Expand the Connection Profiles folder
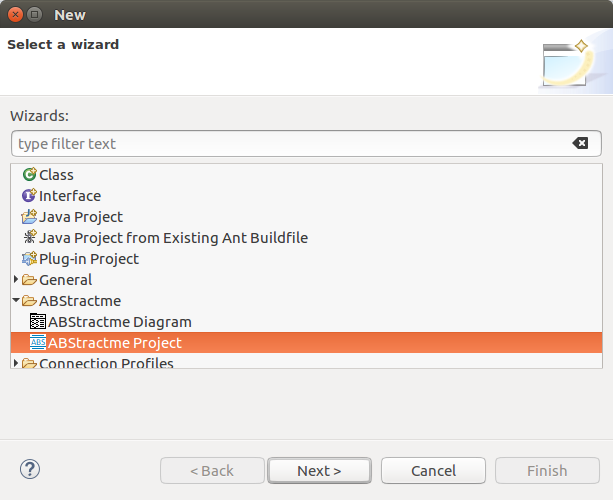 pyautogui.click(x=16, y=363)
